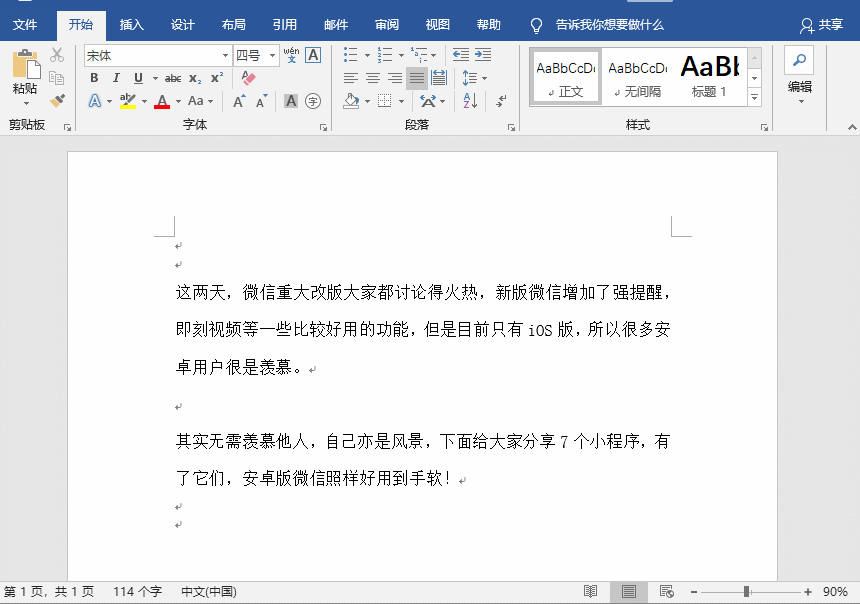Image resolution: width=860 pixels, height=604 pixels.
Task: Sort paragraphs with the A-Z icon
Action: pyautogui.click(x=470, y=101)
